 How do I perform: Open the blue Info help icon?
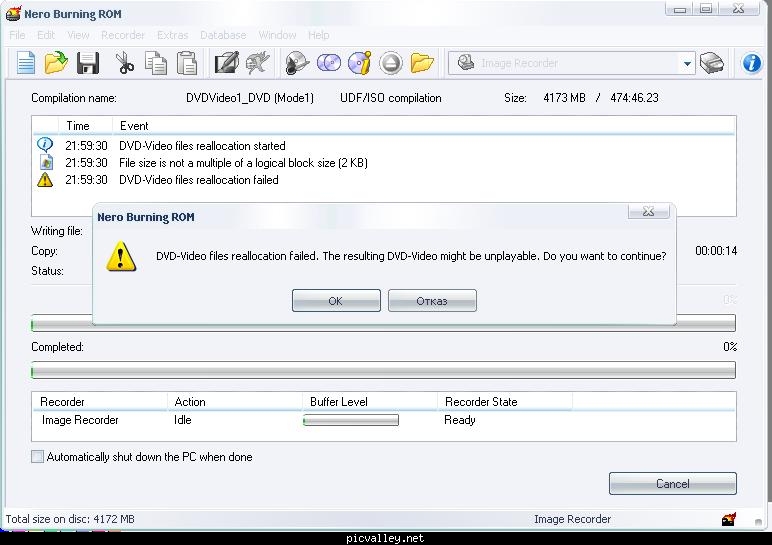[752, 63]
